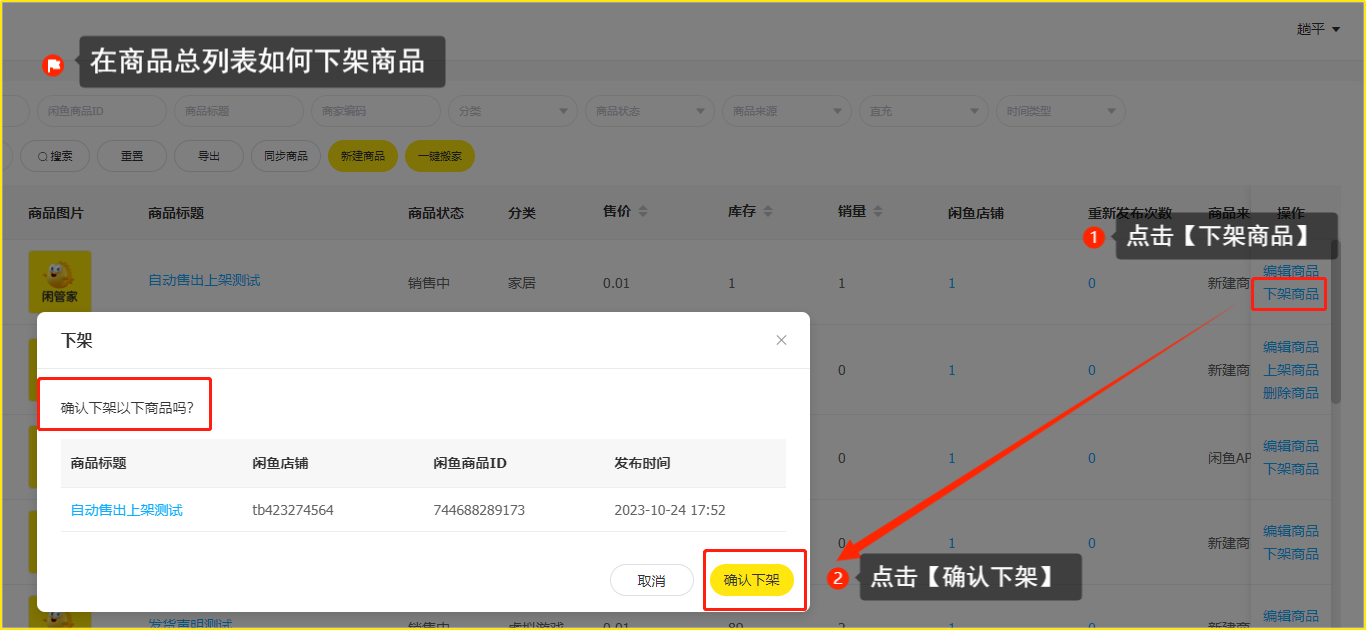Click the magnifier 搜索 button
This screenshot has height=633, width=1366.
coord(55,156)
